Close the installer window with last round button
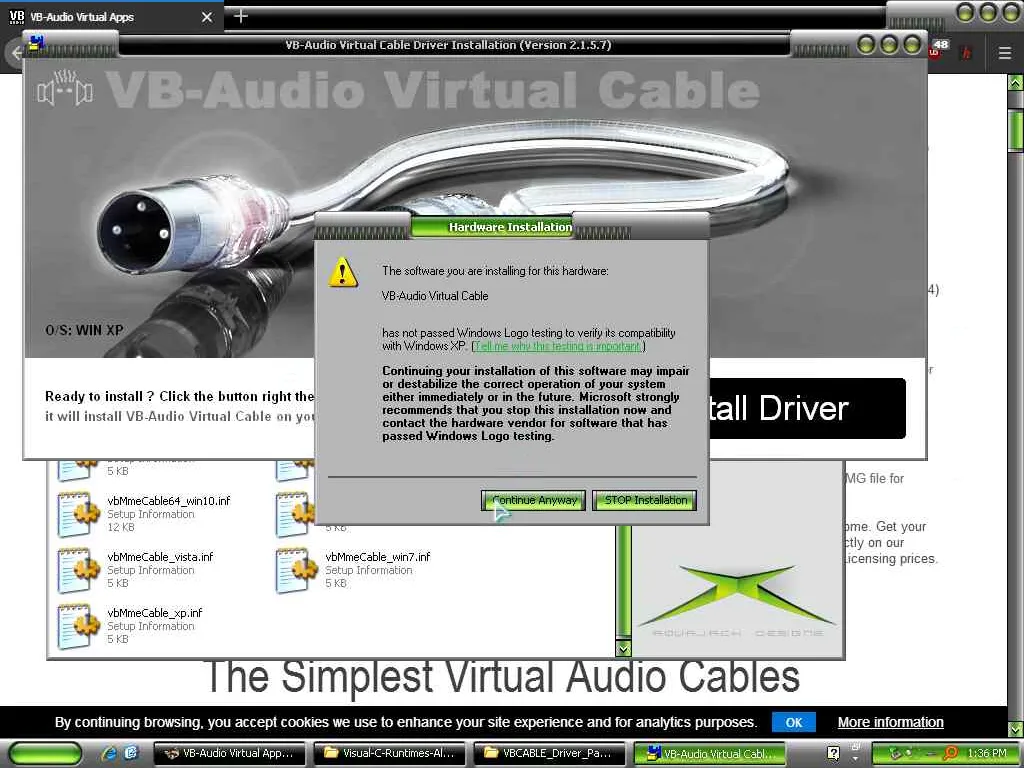 click(912, 44)
